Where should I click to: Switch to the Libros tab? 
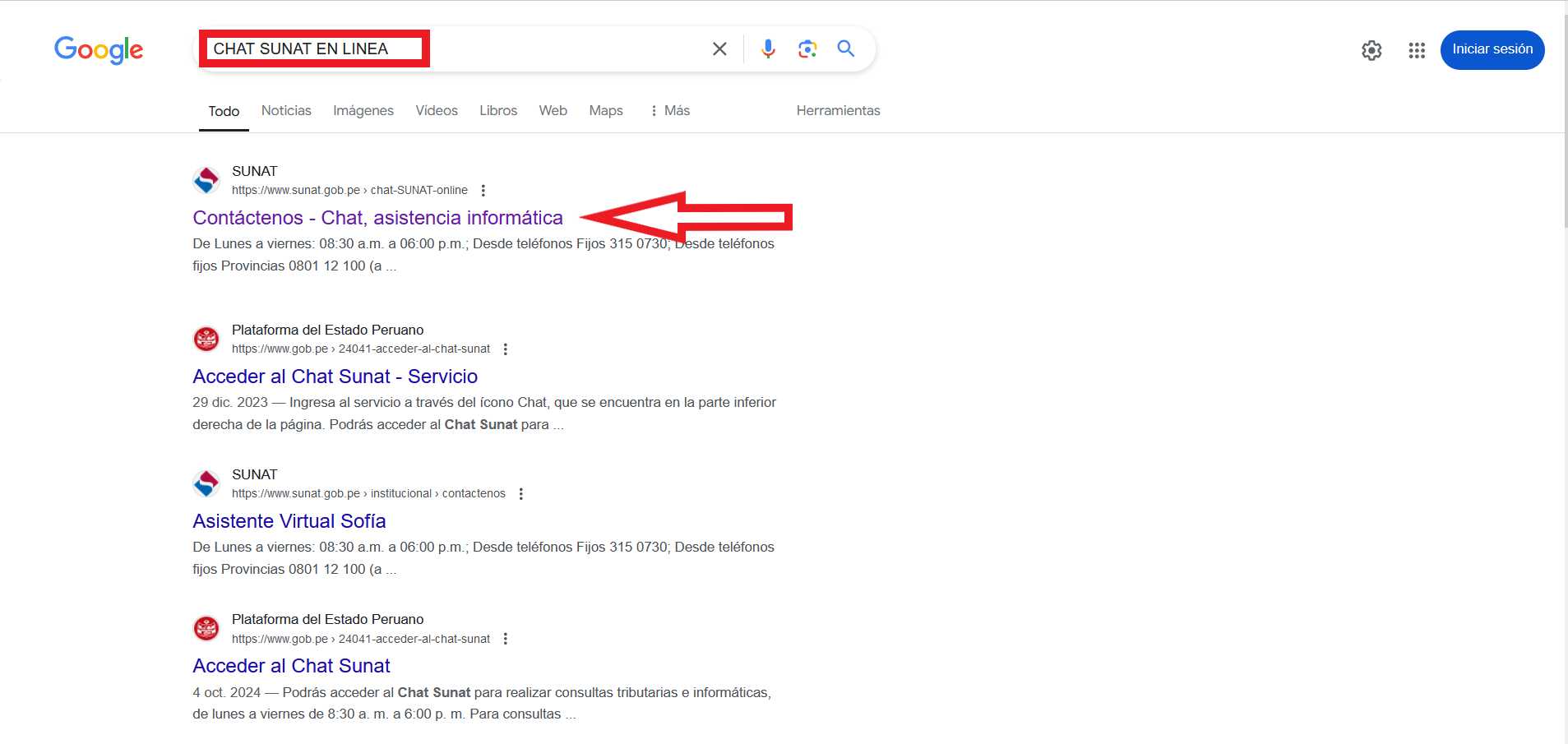tap(498, 110)
